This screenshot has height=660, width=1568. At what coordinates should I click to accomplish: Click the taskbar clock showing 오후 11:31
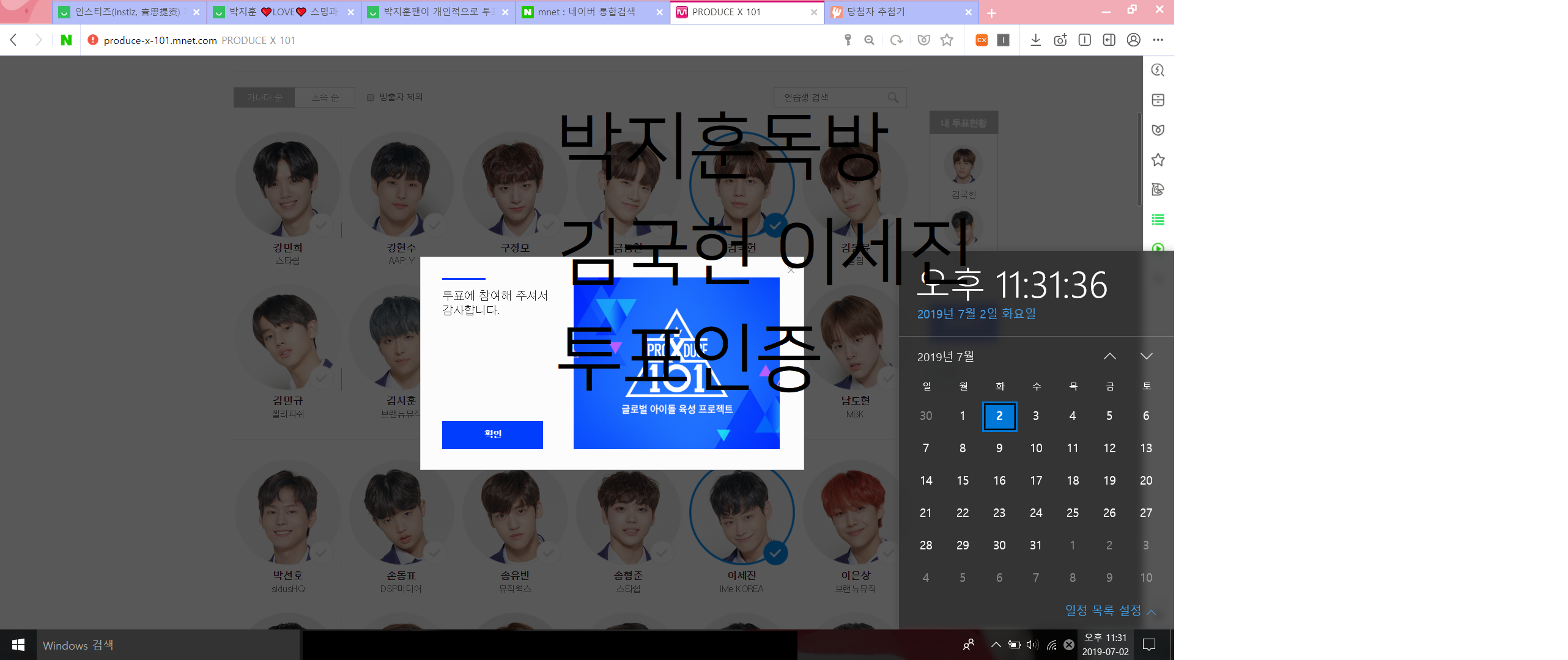[1105, 645]
